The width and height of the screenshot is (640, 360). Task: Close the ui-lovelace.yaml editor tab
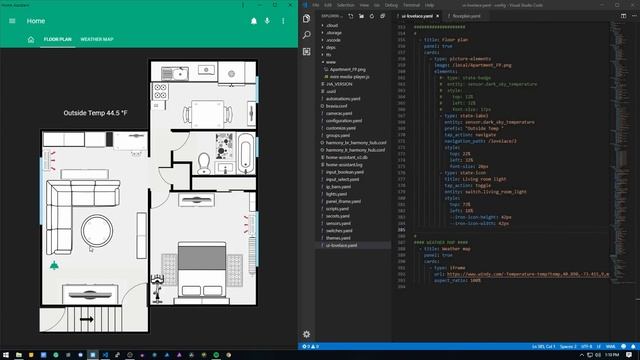pos(438,16)
